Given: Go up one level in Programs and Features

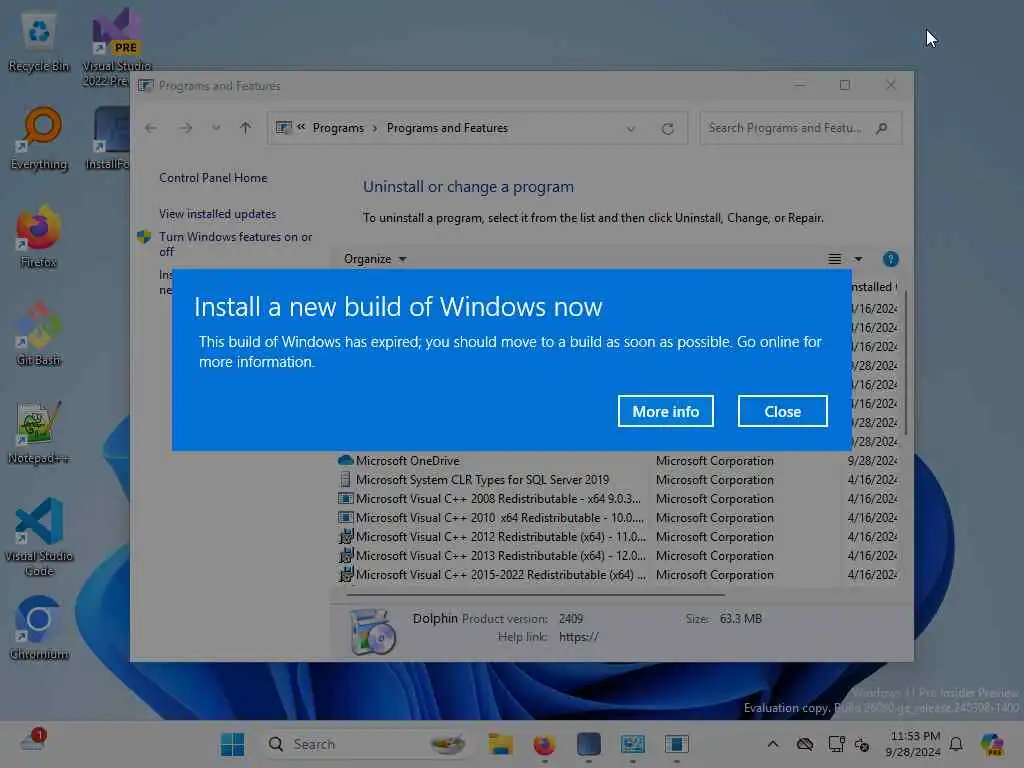Looking at the screenshot, I should coord(246,128).
